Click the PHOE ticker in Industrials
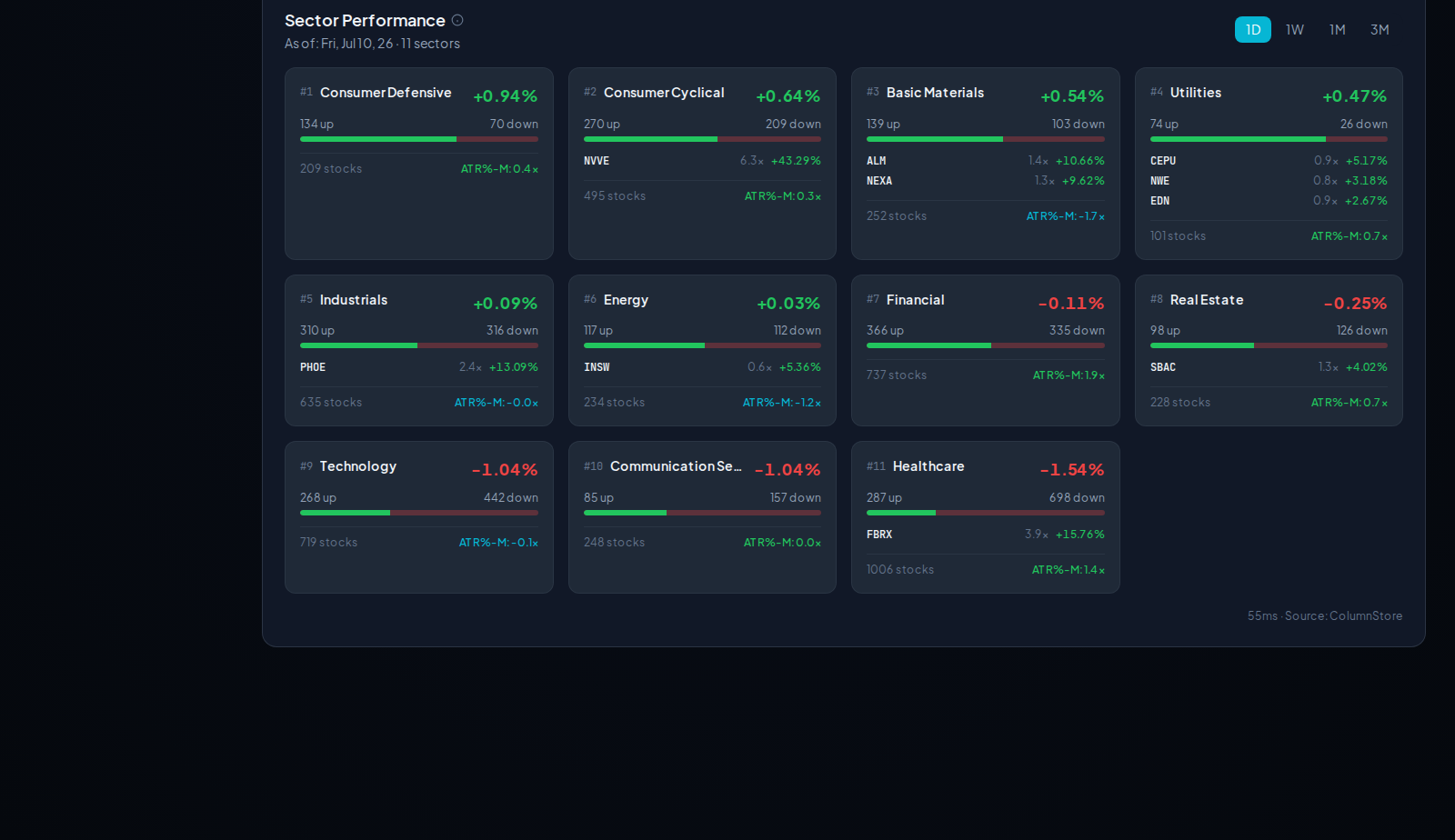The width and height of the screenshot is (1455, 840). 313,367
